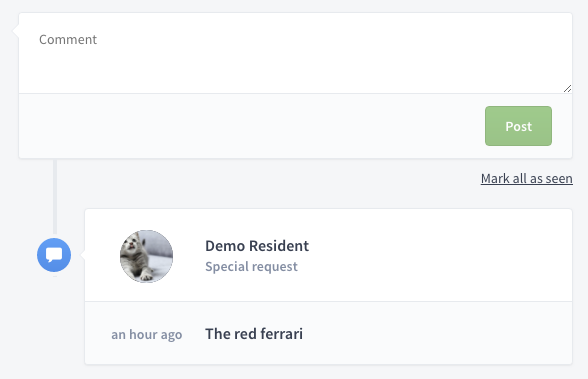
Task: Click the empty space right of Demo Resident
Action: coord(439,255)
